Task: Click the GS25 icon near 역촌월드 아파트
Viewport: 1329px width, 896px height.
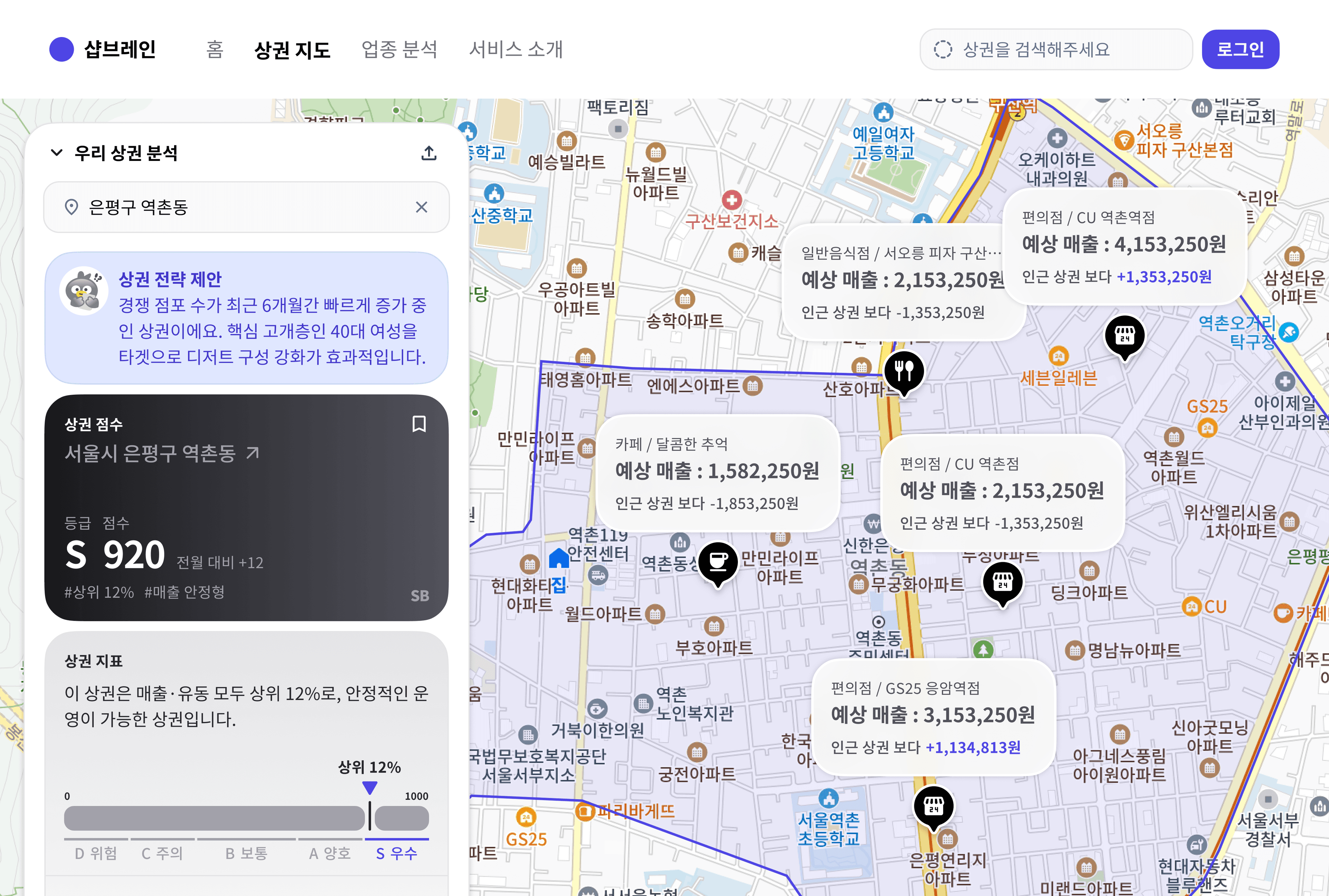Action: pyautogui.click(x=1207, y=428)
